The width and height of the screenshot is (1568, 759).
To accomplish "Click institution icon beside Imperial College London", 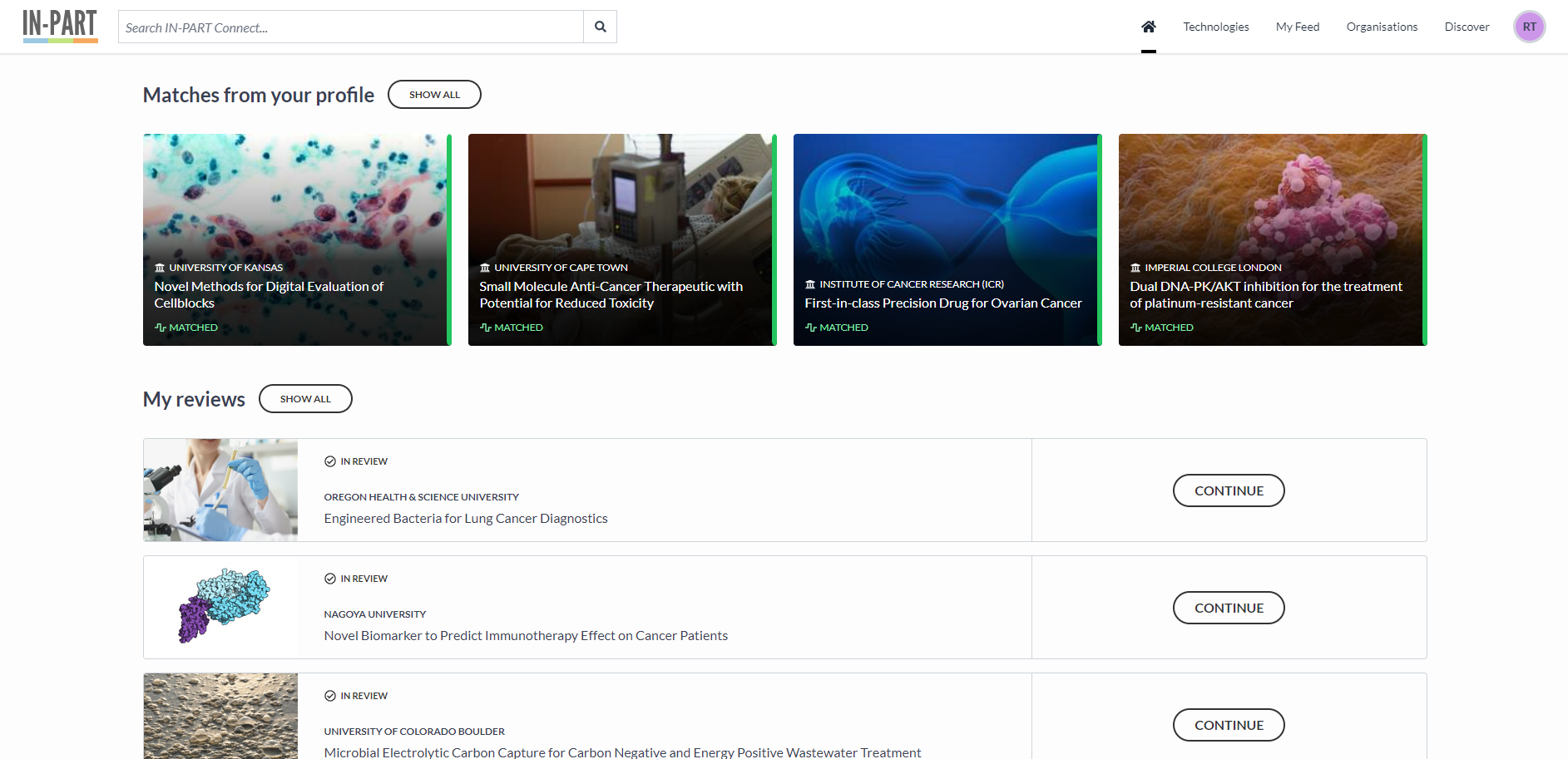I will [x=1135, y=268].
